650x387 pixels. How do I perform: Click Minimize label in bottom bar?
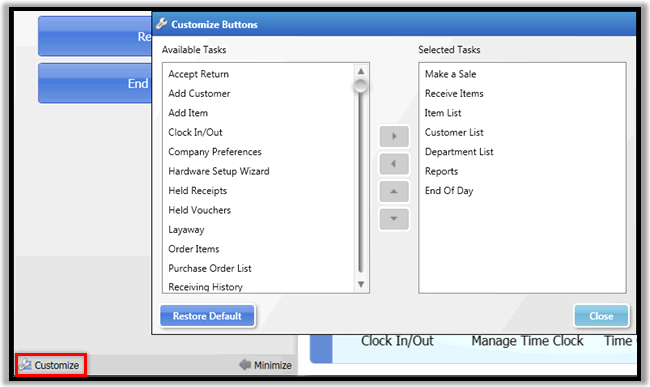272,365
